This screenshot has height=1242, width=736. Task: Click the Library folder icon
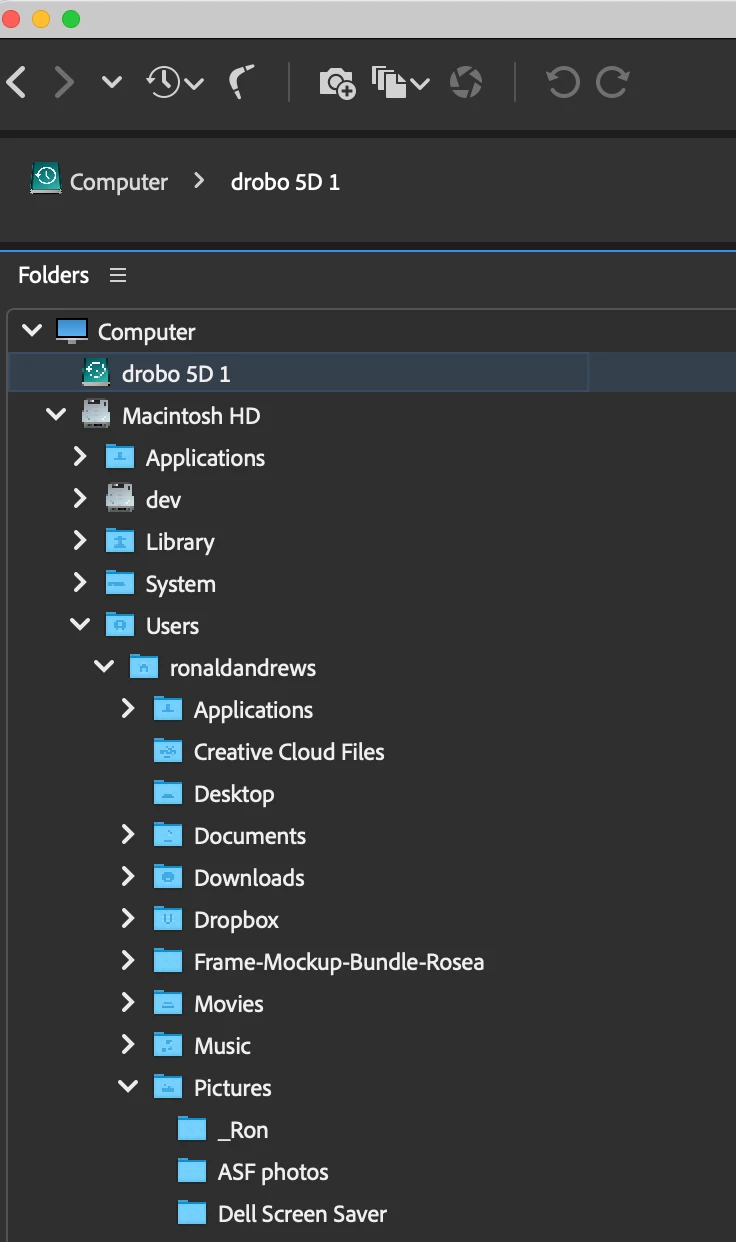pyautogui.click(x=120, y=541)
